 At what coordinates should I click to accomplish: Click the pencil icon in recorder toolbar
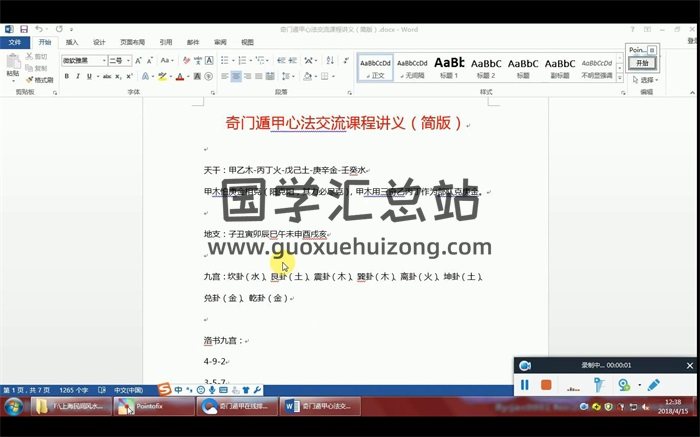click(654, 384)
